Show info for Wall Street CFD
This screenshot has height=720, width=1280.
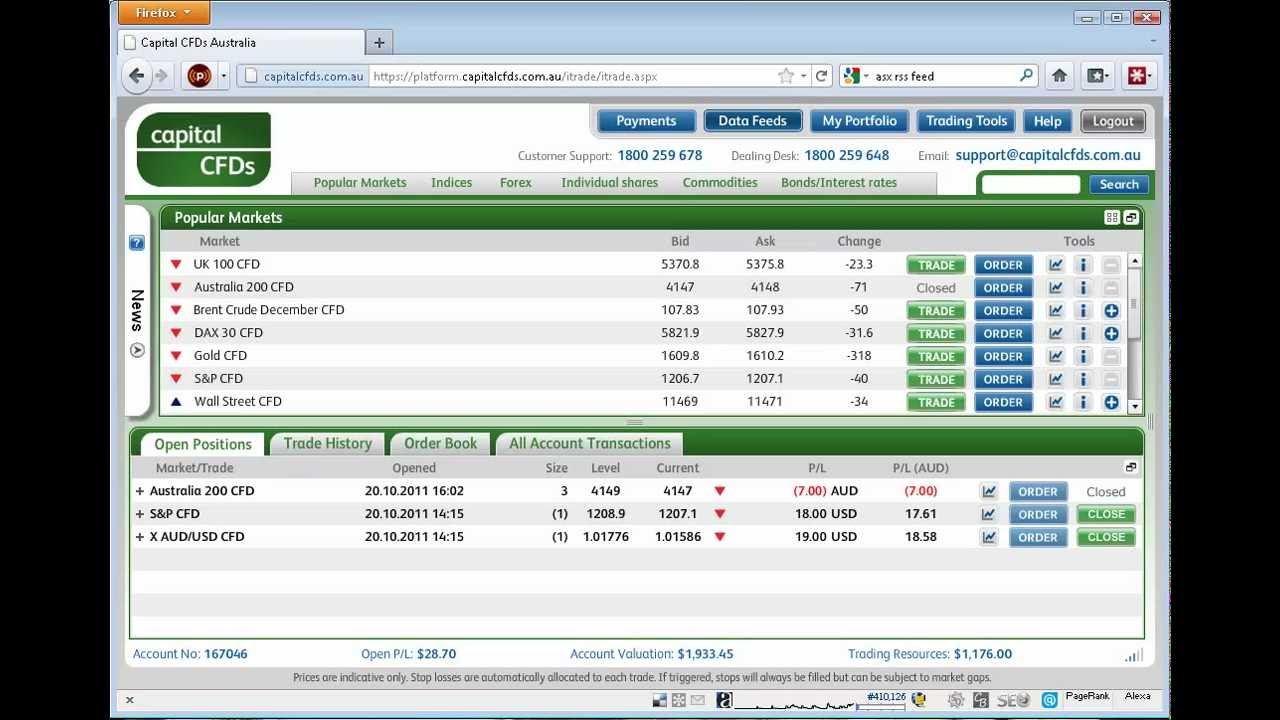[x=1082, y=402]
